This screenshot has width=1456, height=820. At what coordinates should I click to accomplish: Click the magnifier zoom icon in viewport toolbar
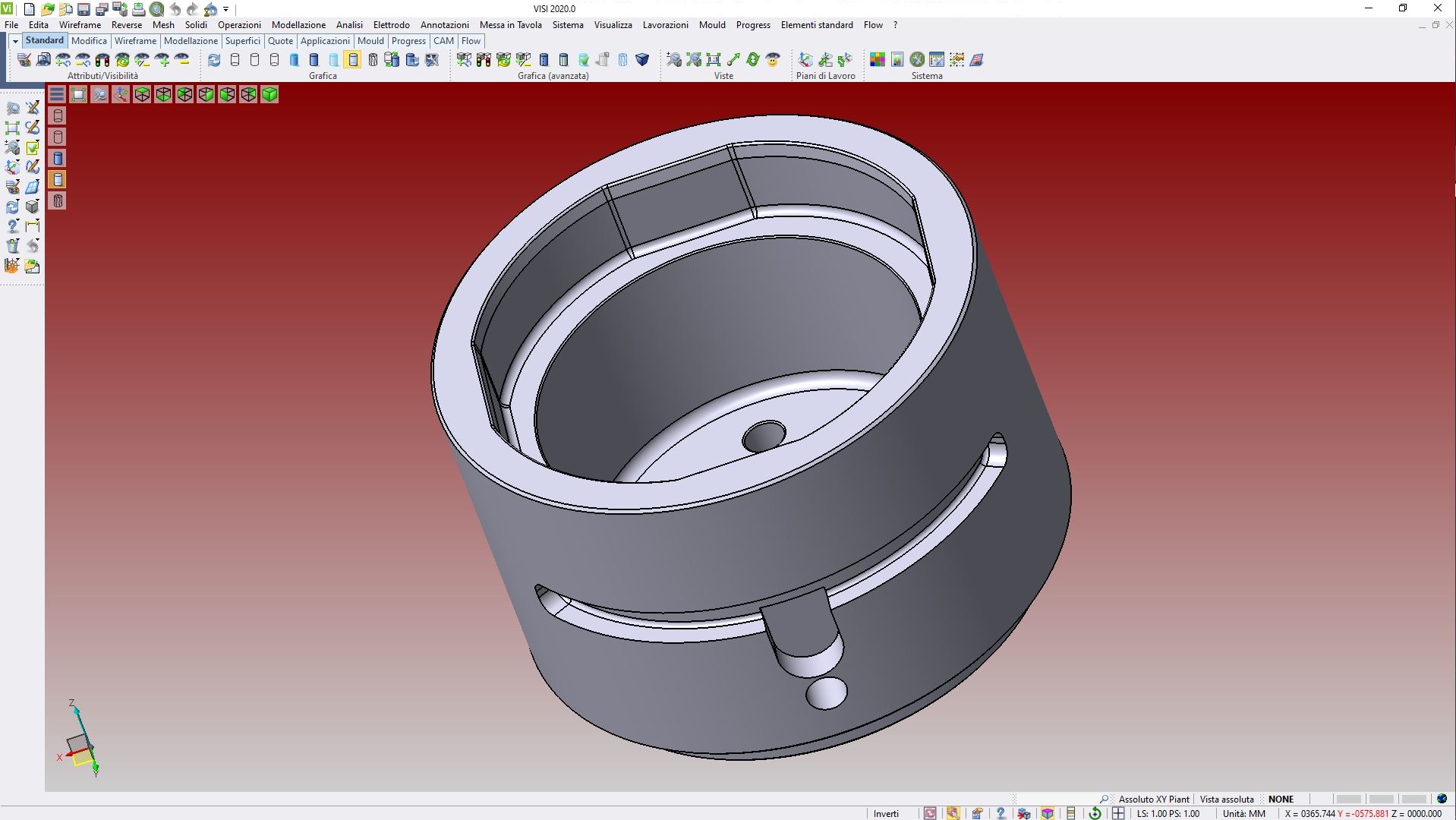click(99, 94)
